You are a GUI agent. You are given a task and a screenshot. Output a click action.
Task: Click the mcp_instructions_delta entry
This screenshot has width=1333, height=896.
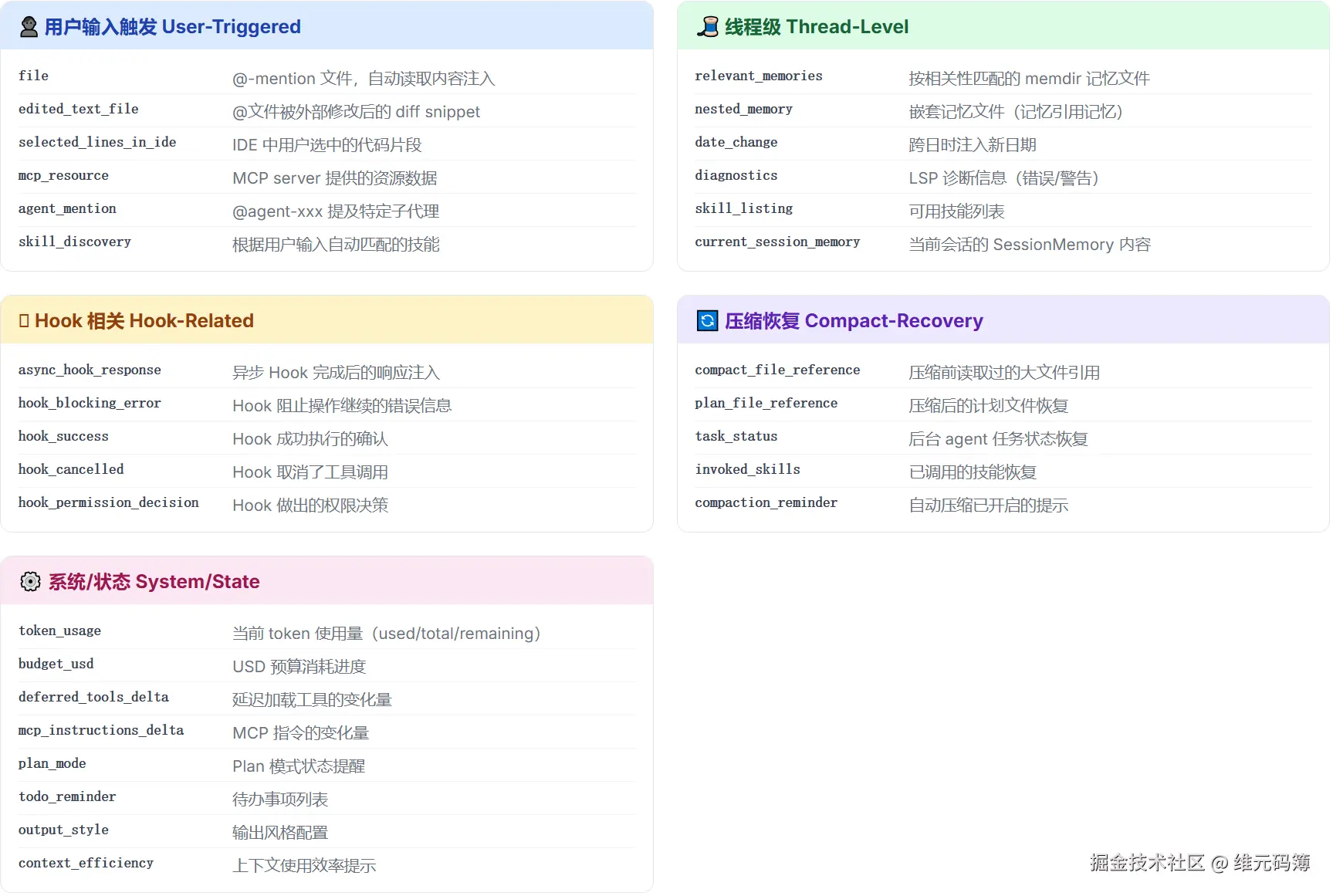pos(101,731)
